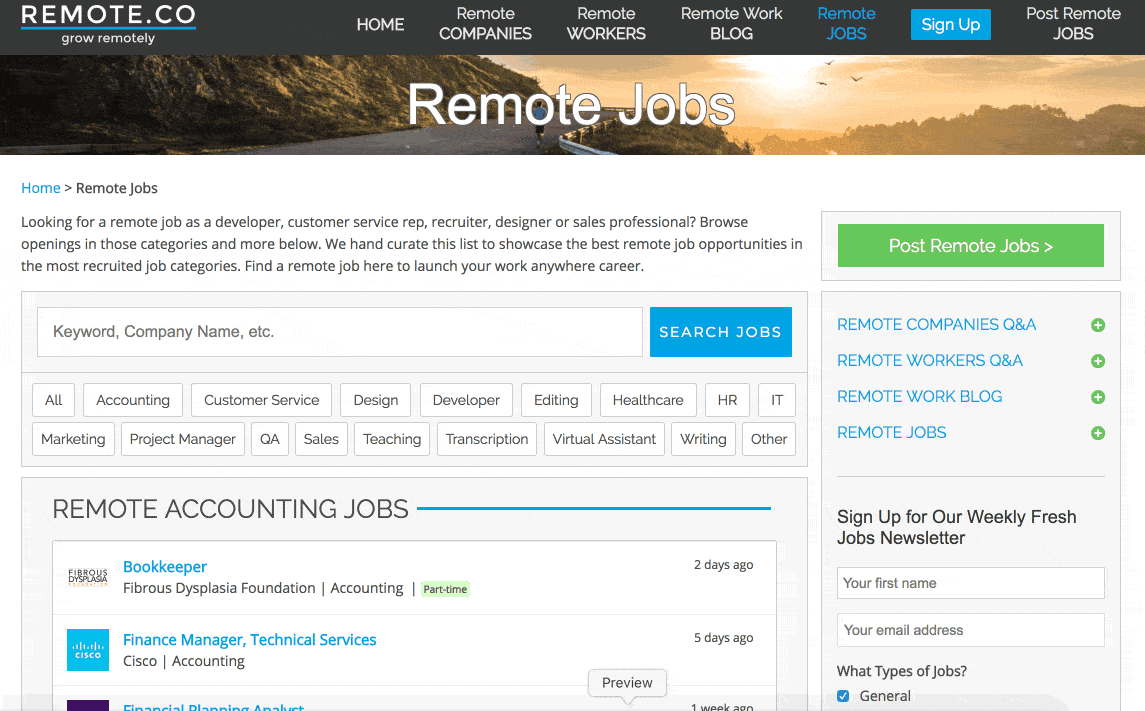Select the Healthcare category filter
This screenshot has height=711, width=1145.
click(647, 400)
